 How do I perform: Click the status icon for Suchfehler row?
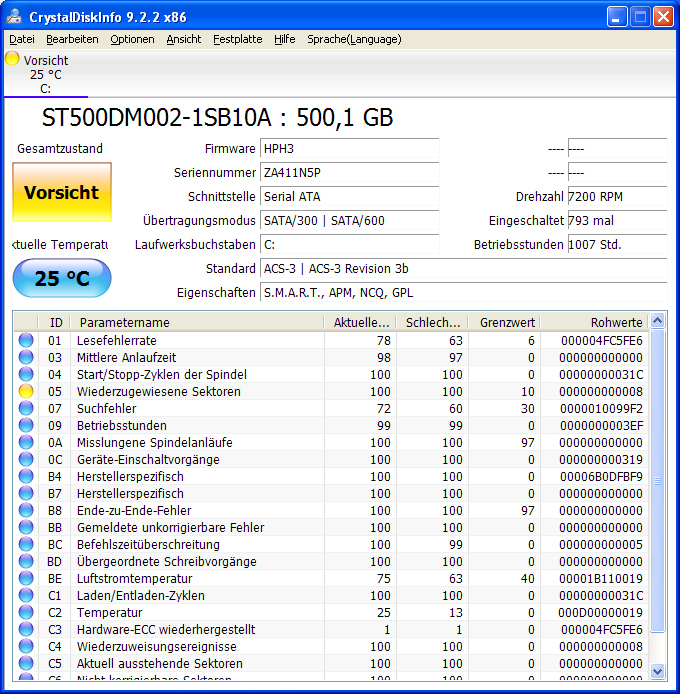pyautogui.click(x=26, y=409)
